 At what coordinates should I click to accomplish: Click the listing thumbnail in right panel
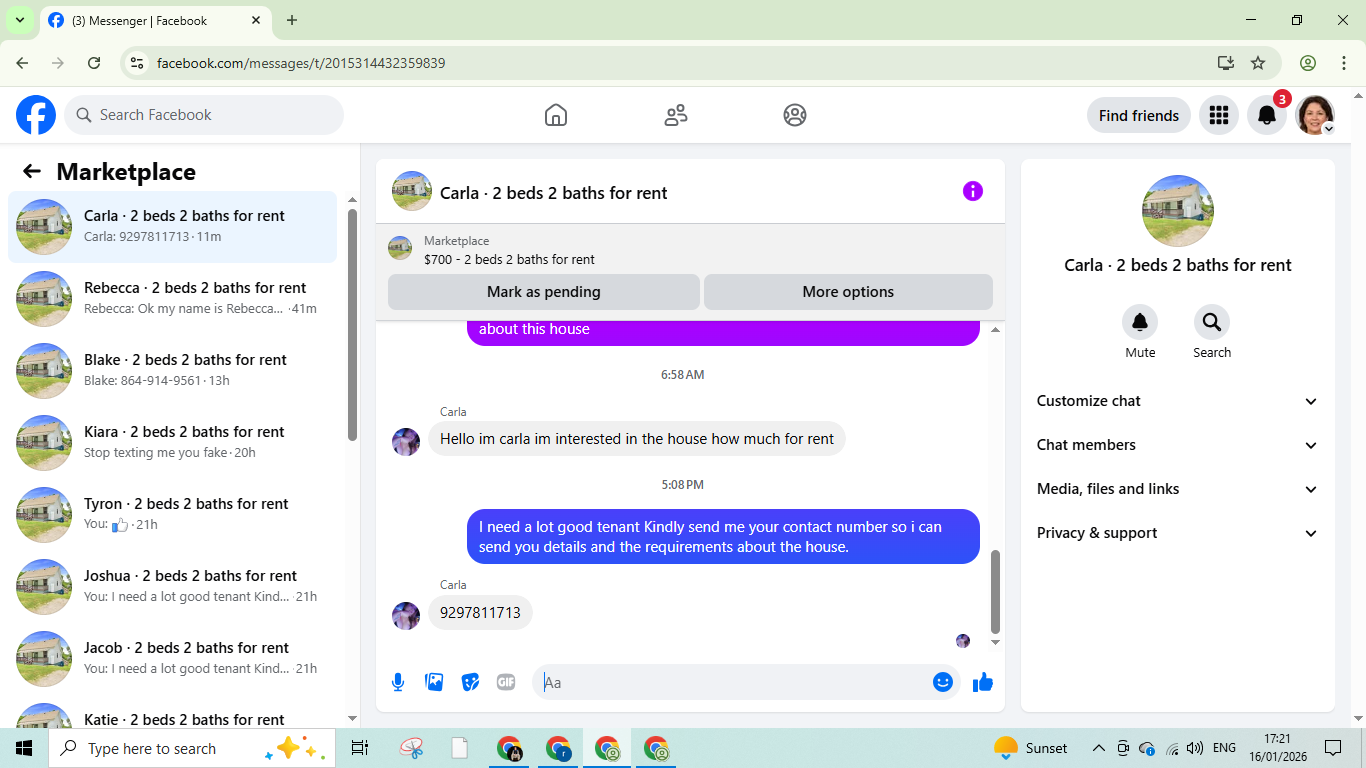pos(1178,211)
